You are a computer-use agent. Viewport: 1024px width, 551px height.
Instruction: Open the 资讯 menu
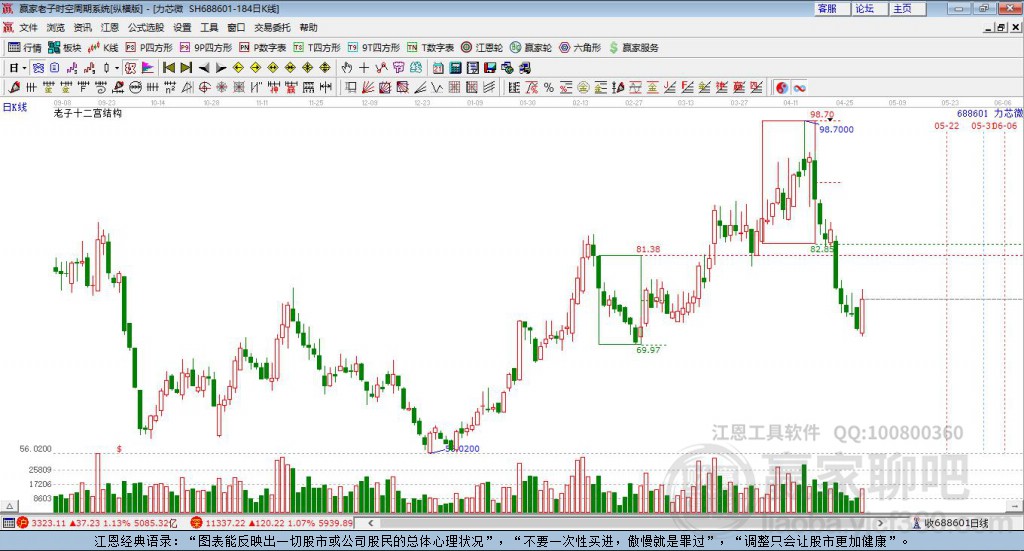[82, 27]
